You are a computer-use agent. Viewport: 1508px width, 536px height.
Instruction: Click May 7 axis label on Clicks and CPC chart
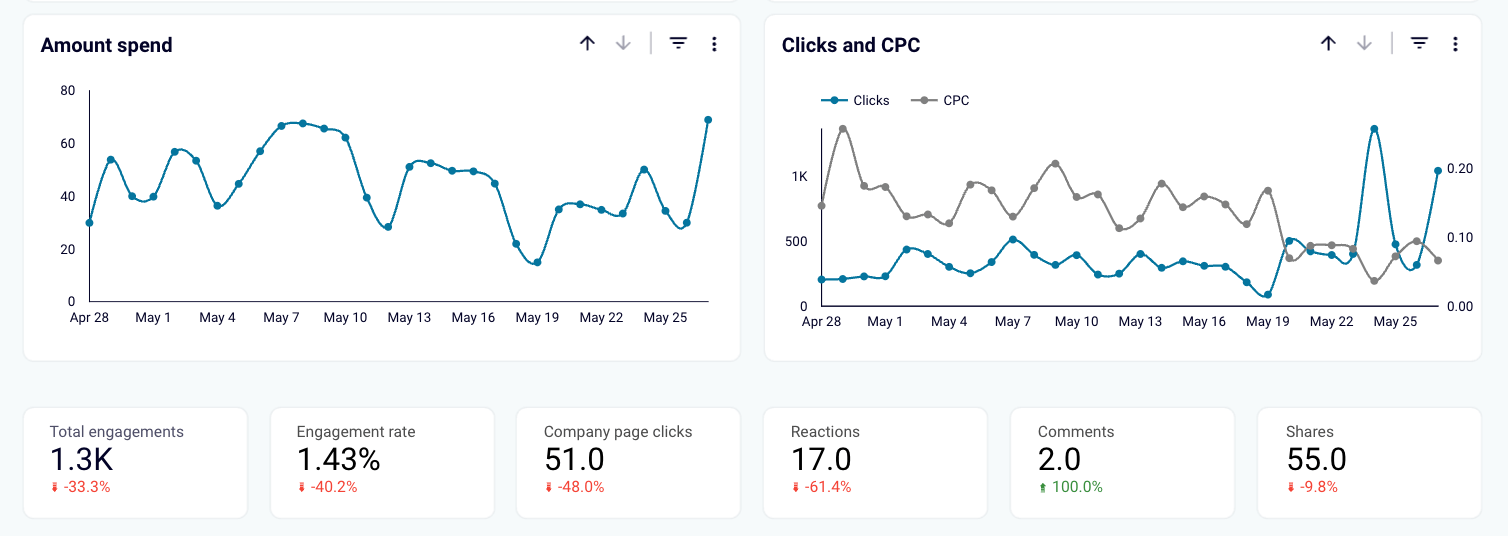pos(1013,322)
